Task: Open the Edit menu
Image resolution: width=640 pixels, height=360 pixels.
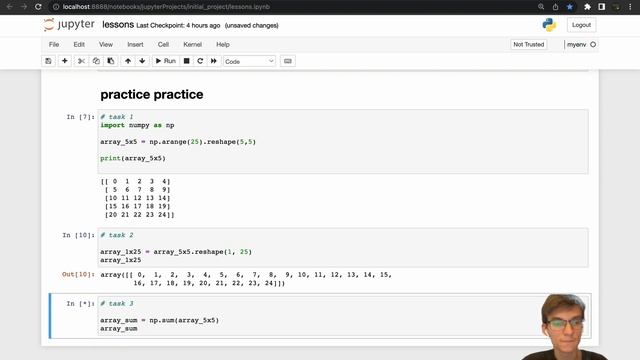Action: pyautogui.click(x=79, y=44)
